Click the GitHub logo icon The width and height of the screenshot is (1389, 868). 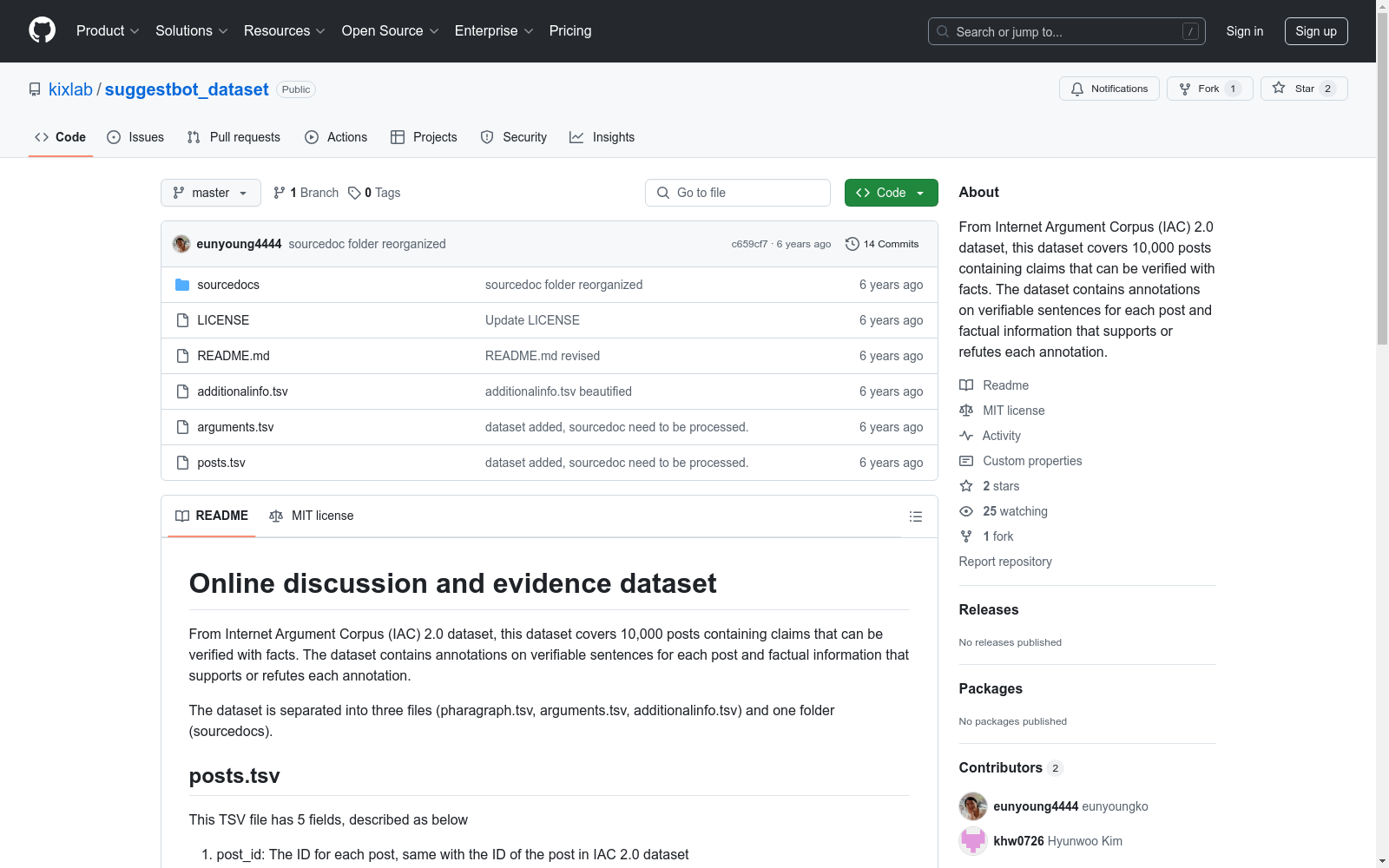(x=42, y=30)
